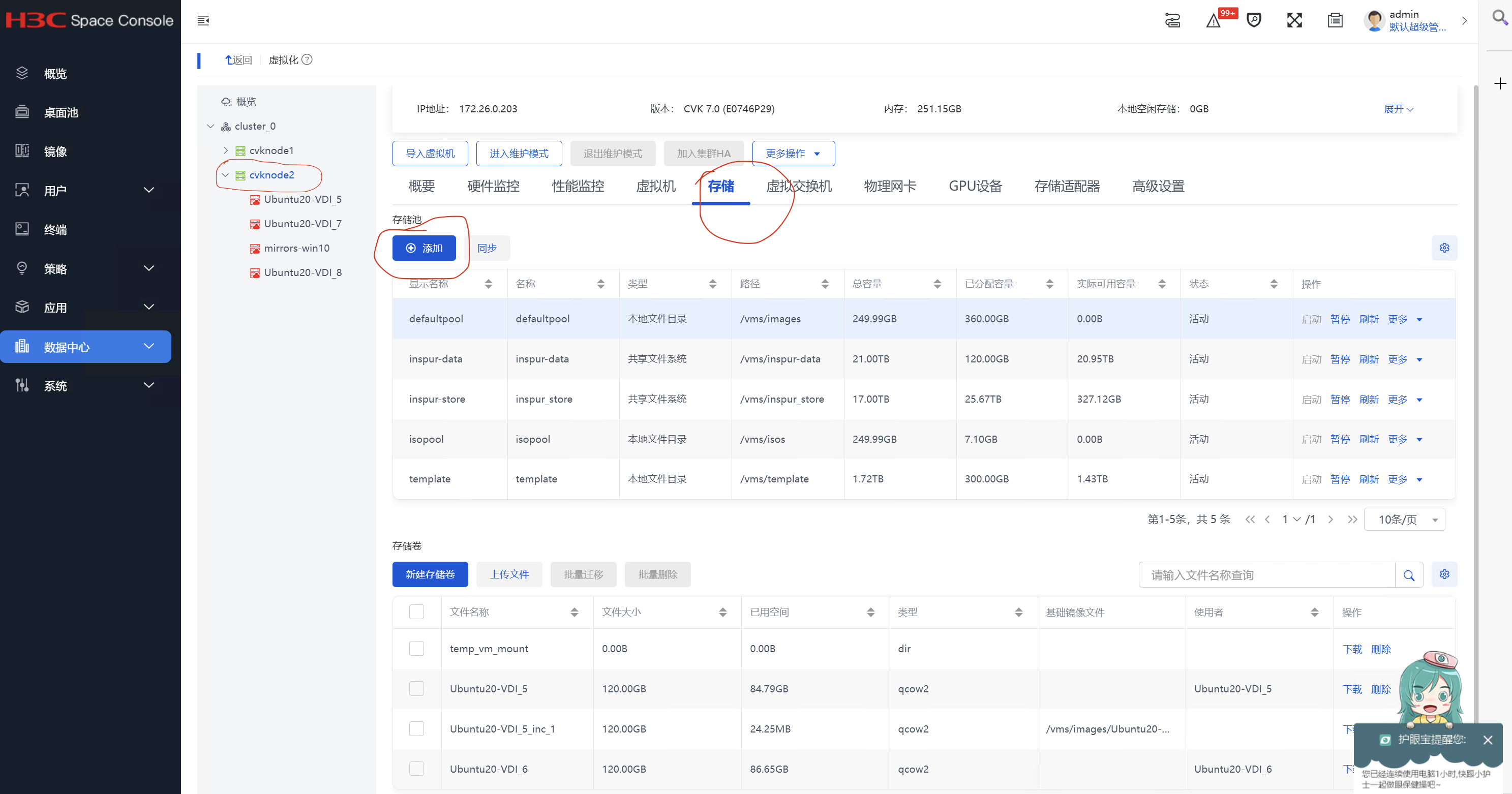Click the file name search magnifier button
Screen dimensions: 1512x794
tap(1409, 575)
